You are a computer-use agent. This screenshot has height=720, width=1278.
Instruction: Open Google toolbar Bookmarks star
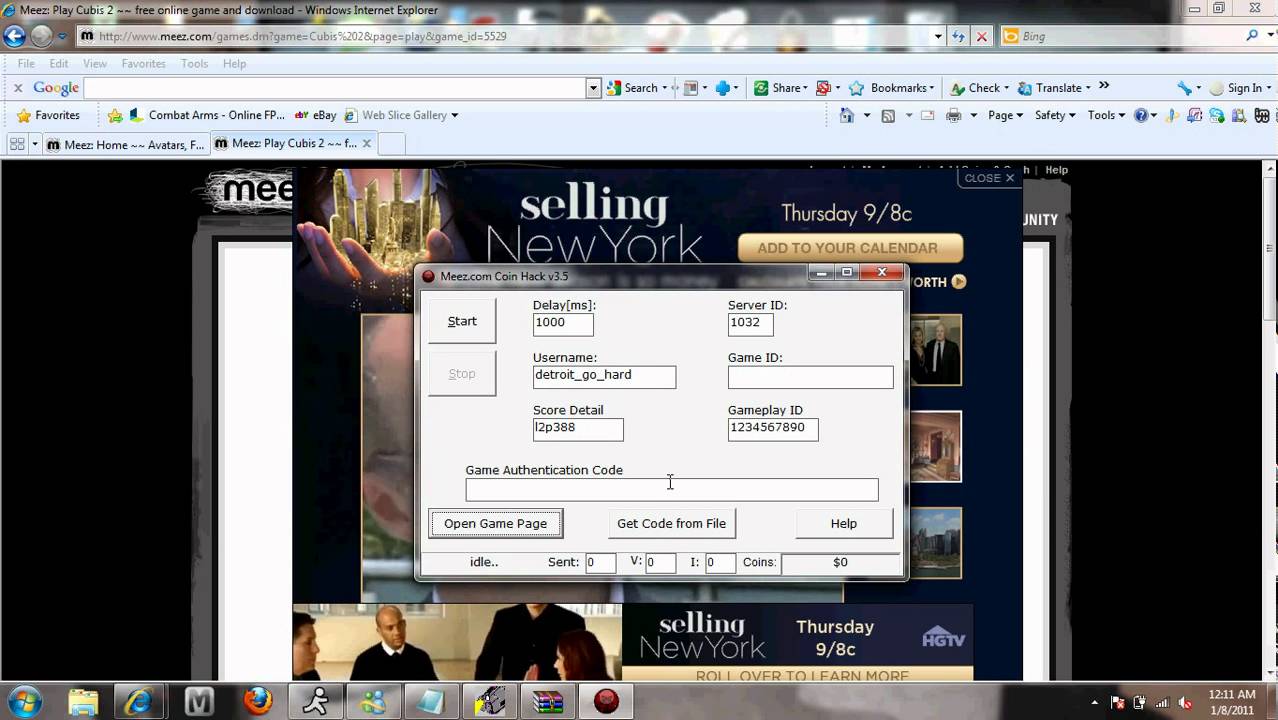tap(891, 88)
